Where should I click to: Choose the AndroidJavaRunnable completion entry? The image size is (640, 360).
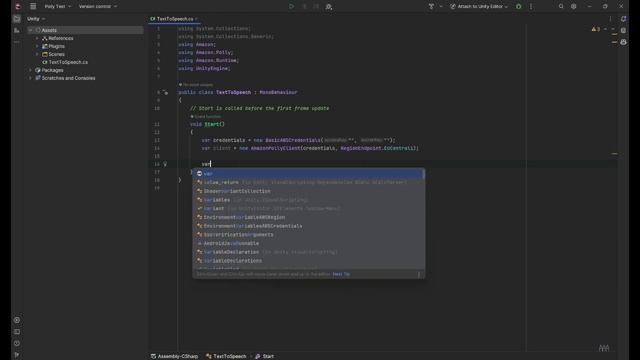(x=308, y=243)
